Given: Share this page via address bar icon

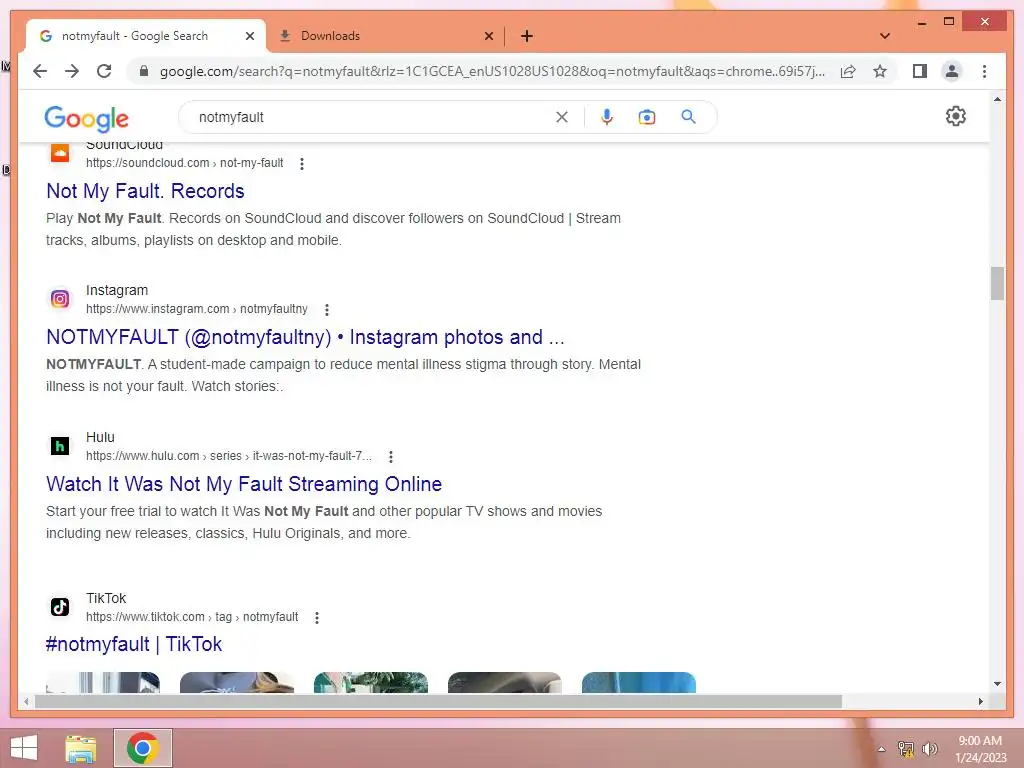Looking at the screenshot, I should tap(848, 71).
